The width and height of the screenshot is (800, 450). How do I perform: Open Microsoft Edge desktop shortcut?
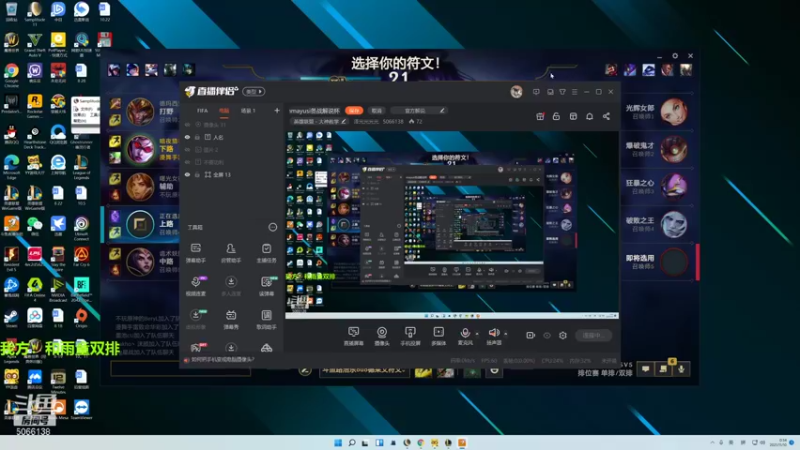[x=11, y=167]
